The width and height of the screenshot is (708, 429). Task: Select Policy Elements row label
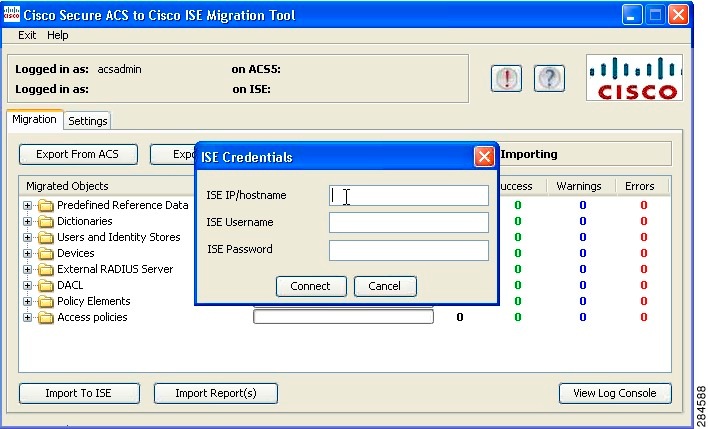coord(93,302)
